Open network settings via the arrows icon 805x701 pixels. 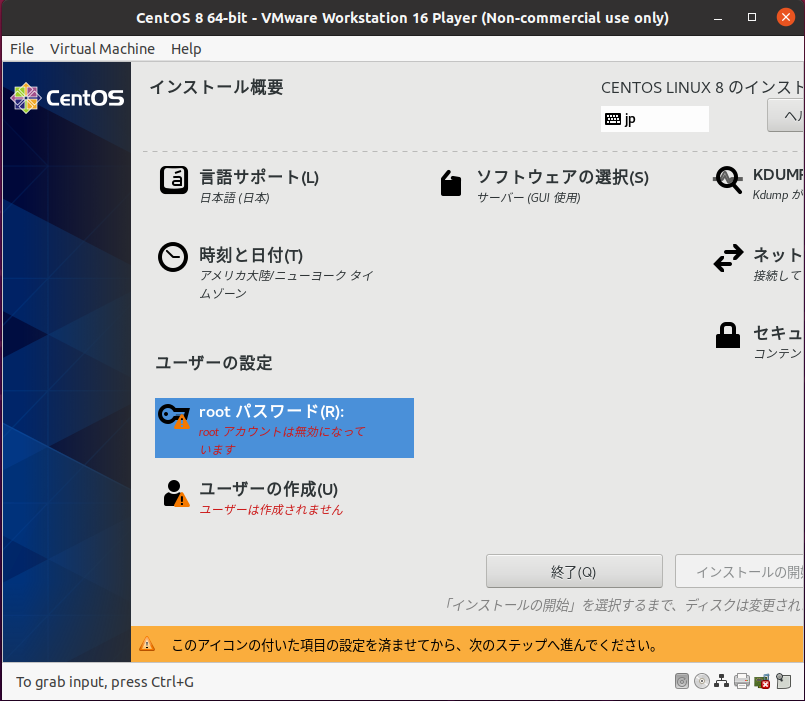pos(728,259)
